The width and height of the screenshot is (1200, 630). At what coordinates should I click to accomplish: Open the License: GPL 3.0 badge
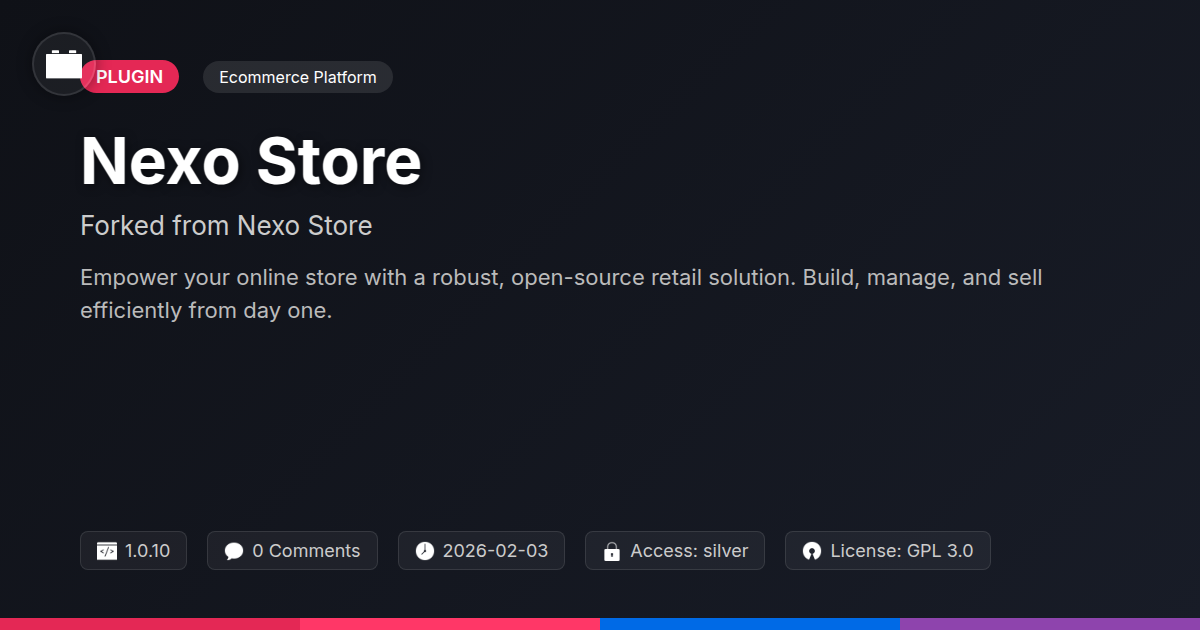(x=888, y=551)
